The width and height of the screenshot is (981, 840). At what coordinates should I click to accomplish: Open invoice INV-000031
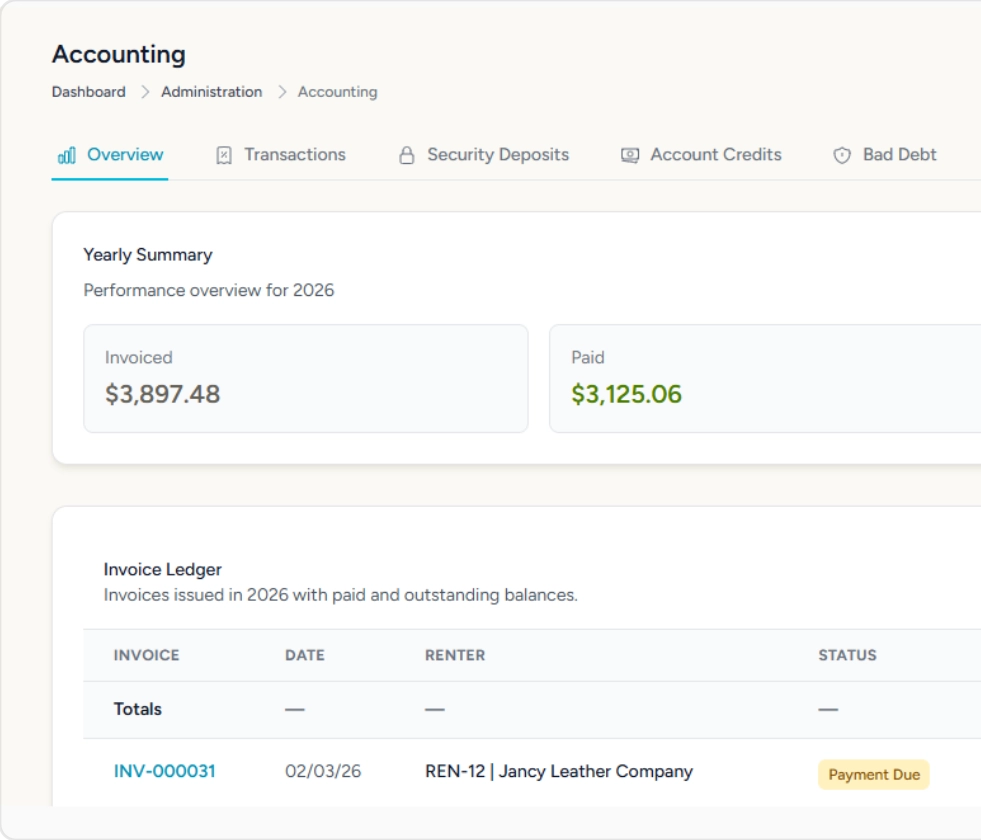(164, 771)
